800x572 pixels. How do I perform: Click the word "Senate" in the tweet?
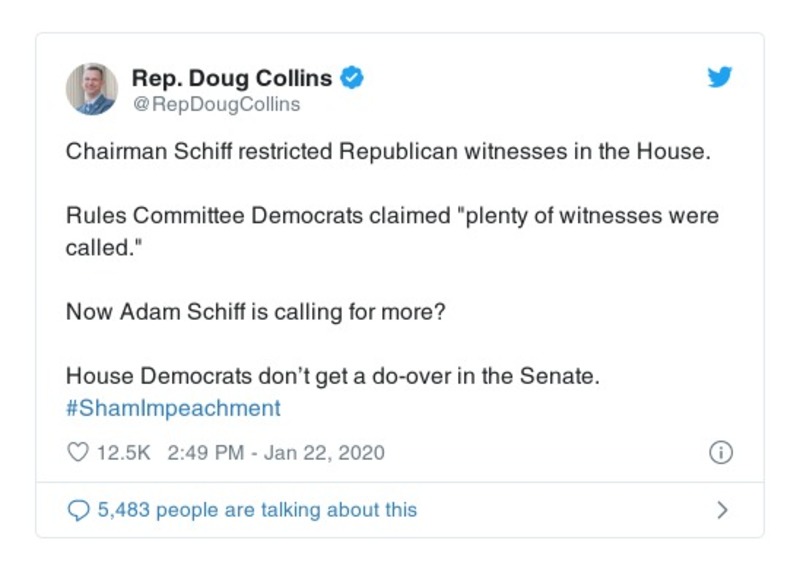point(561,376)
